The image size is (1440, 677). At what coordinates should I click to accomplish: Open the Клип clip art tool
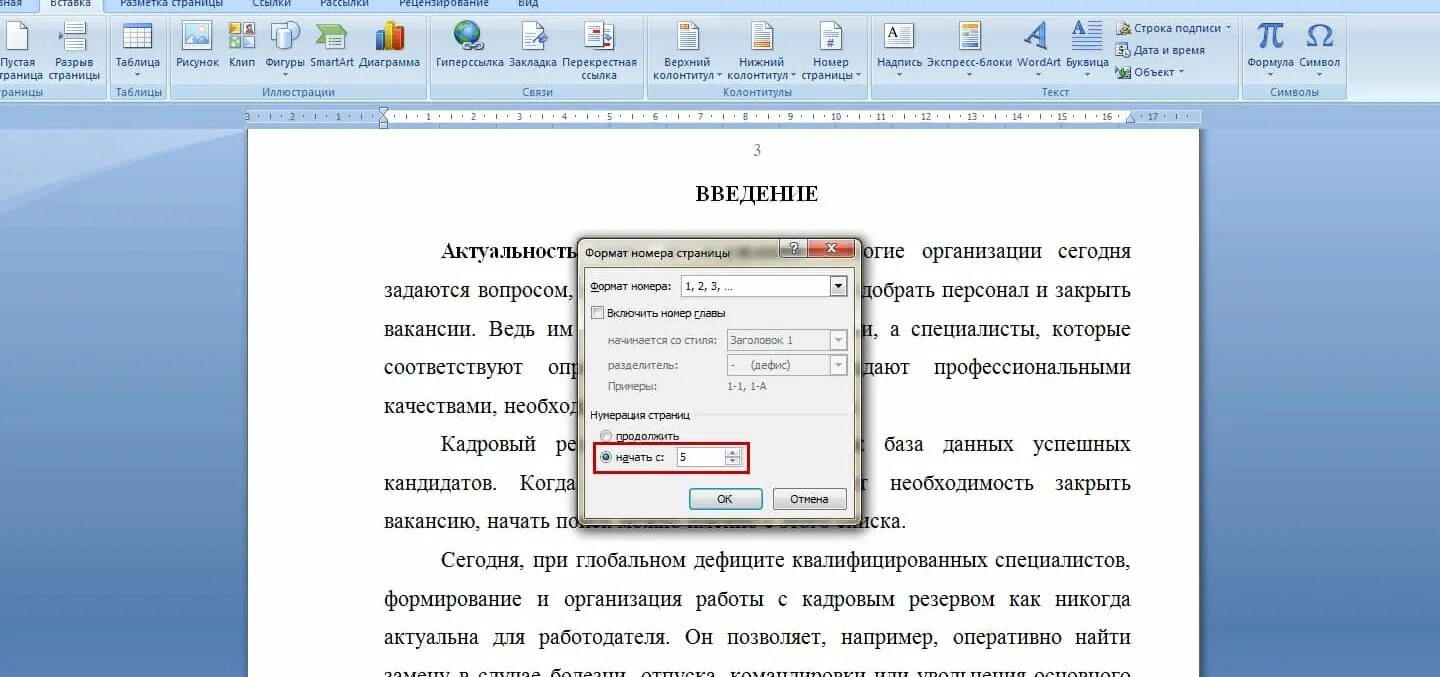click(242, 45)
